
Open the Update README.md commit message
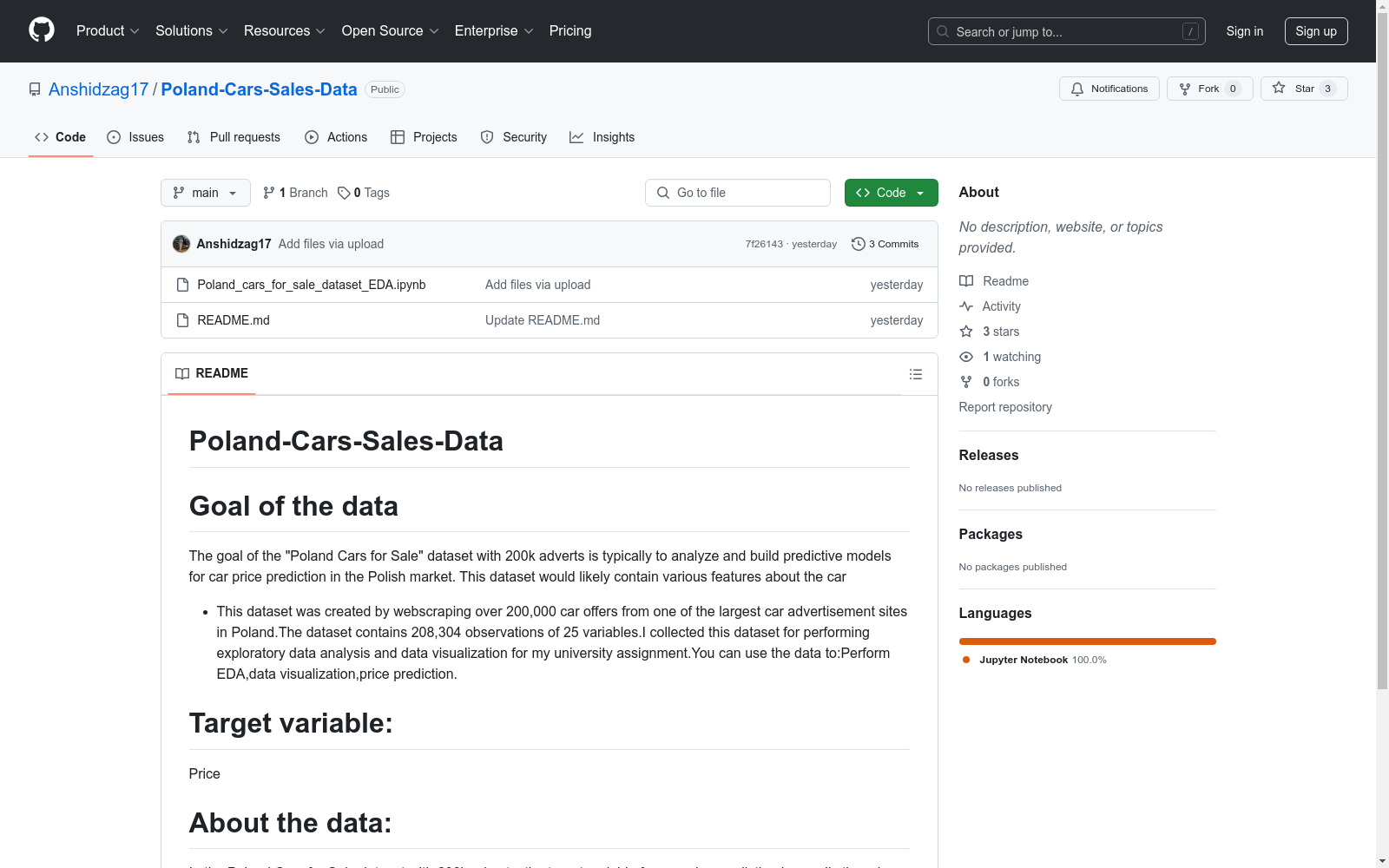point(543,320)
